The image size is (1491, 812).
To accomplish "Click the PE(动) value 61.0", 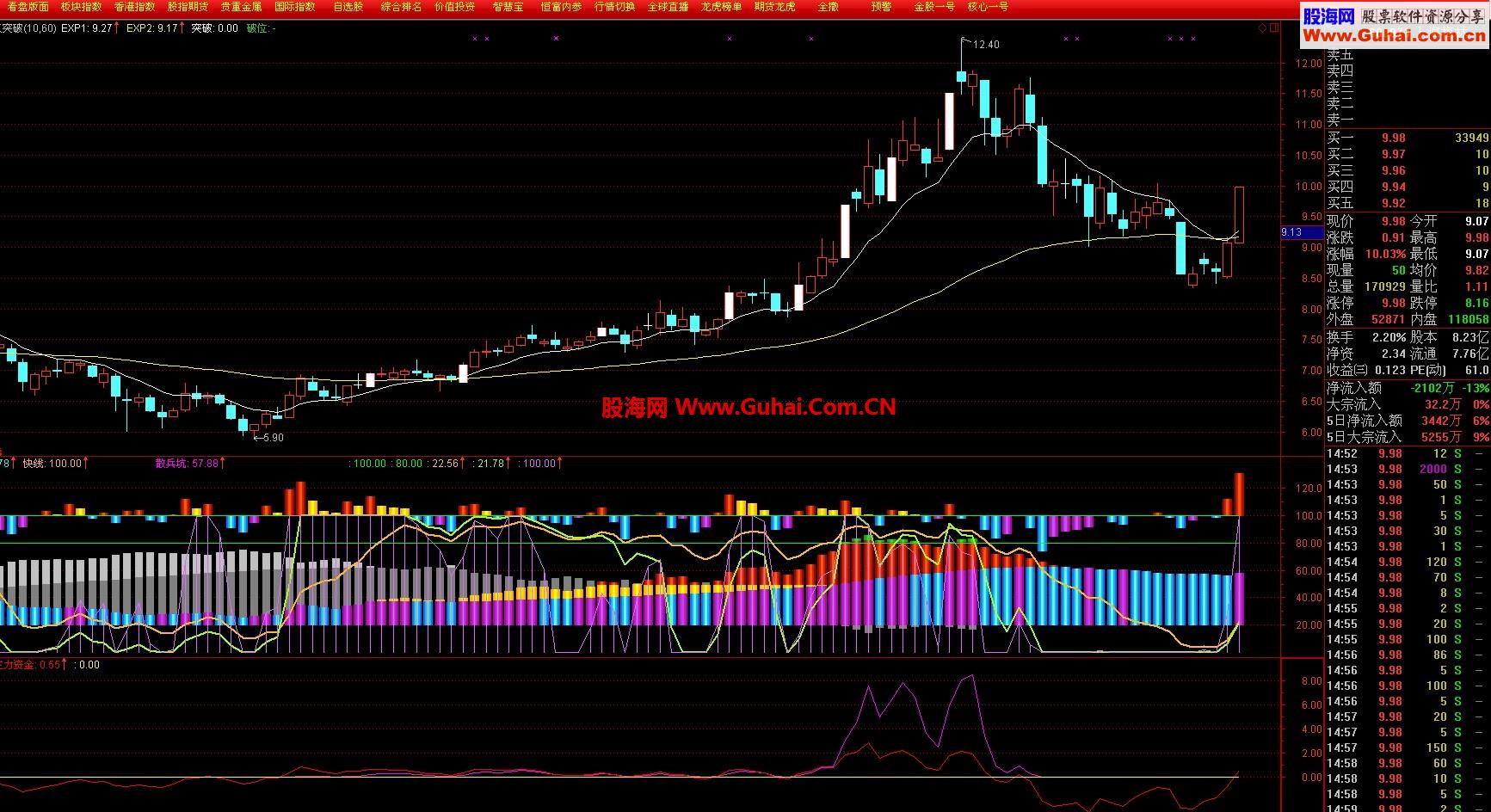I will 1476,370.
